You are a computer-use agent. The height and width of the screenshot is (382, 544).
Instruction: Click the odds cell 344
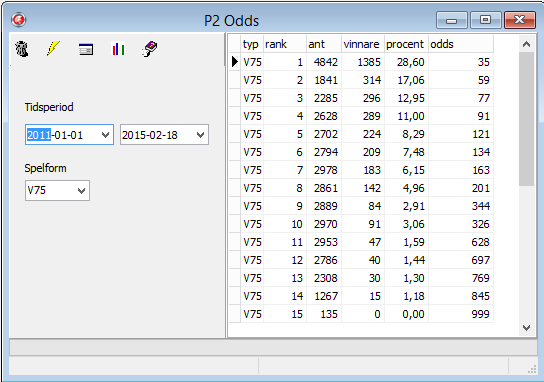coord(461,206)
